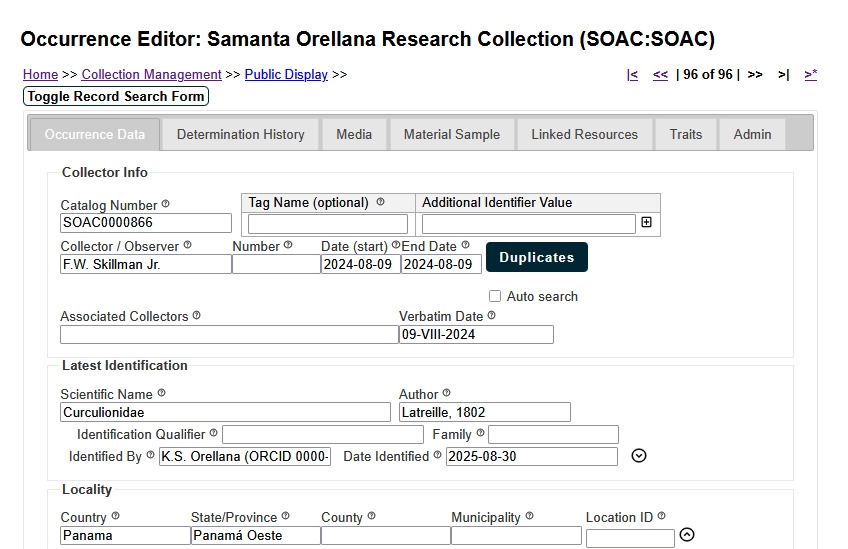This screenshot has width=848, height=549.
Task: Open the Collection Management link
Action: pyautogui.click(x=151, y=75)
